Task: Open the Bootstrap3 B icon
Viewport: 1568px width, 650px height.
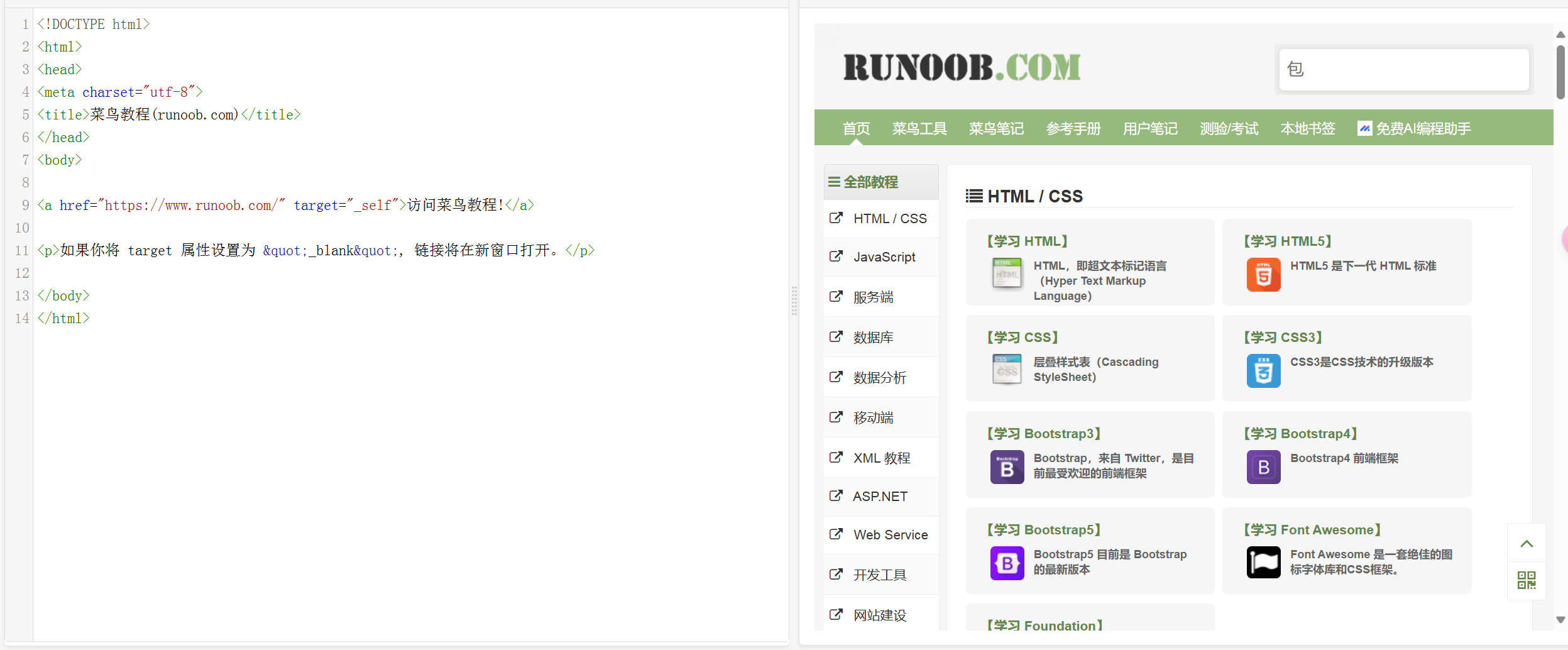Action: tap(1007, 467)
